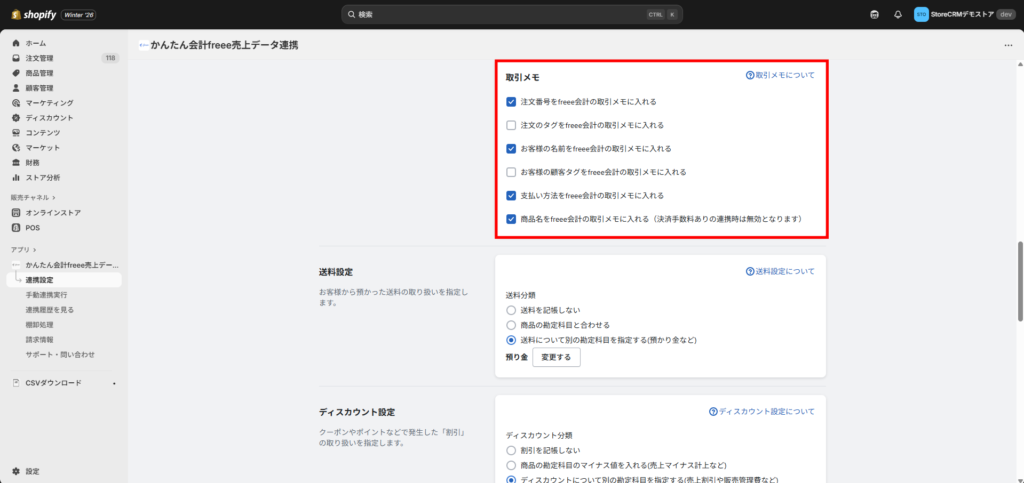Click the StoreCRM store avatar
The height and width of the screenshot is (483, 1024).
pos(921,14)
